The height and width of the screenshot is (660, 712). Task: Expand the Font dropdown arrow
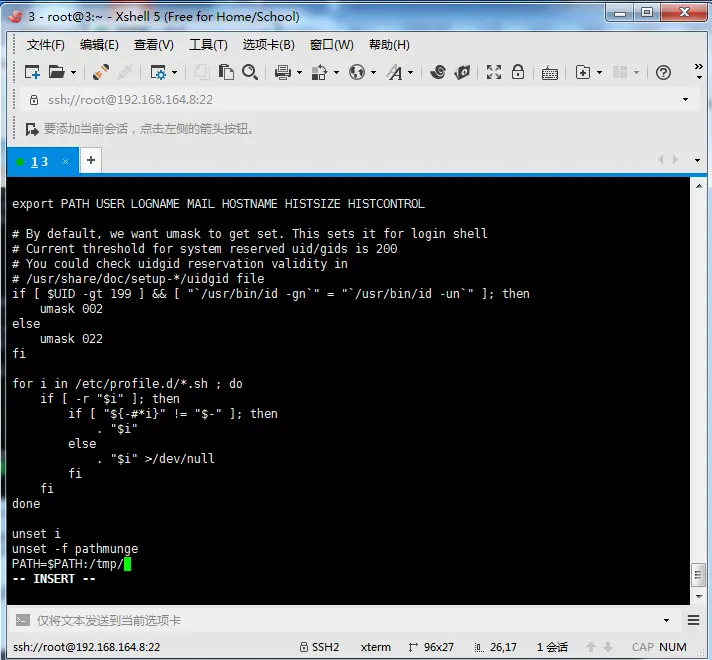coord(410,72)
